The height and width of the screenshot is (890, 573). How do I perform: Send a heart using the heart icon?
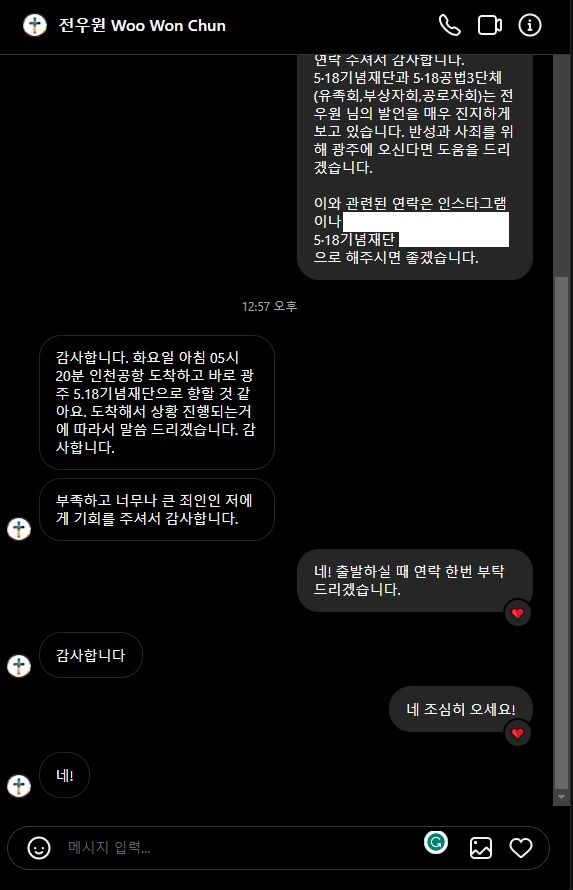pyautogui.click(x=521, y=848)
